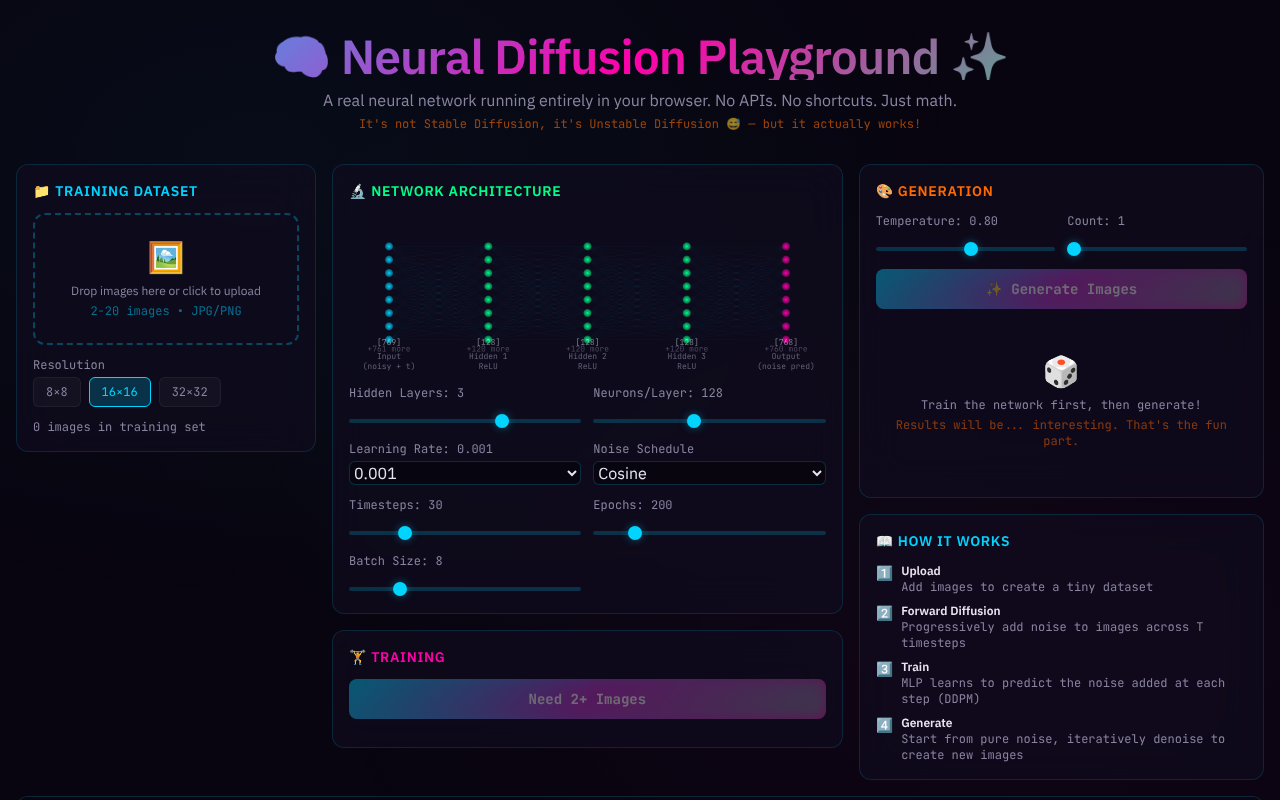1280x800 pixels.
Task: Click the Need 2+ Images training button
Action: 587,698
